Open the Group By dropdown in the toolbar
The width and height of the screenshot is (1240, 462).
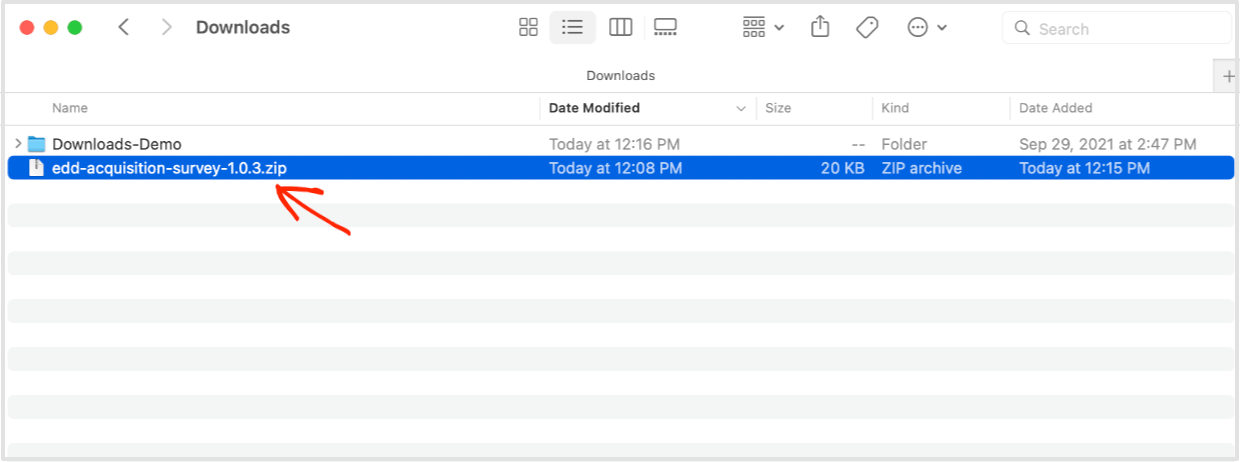tap(763, 28)
